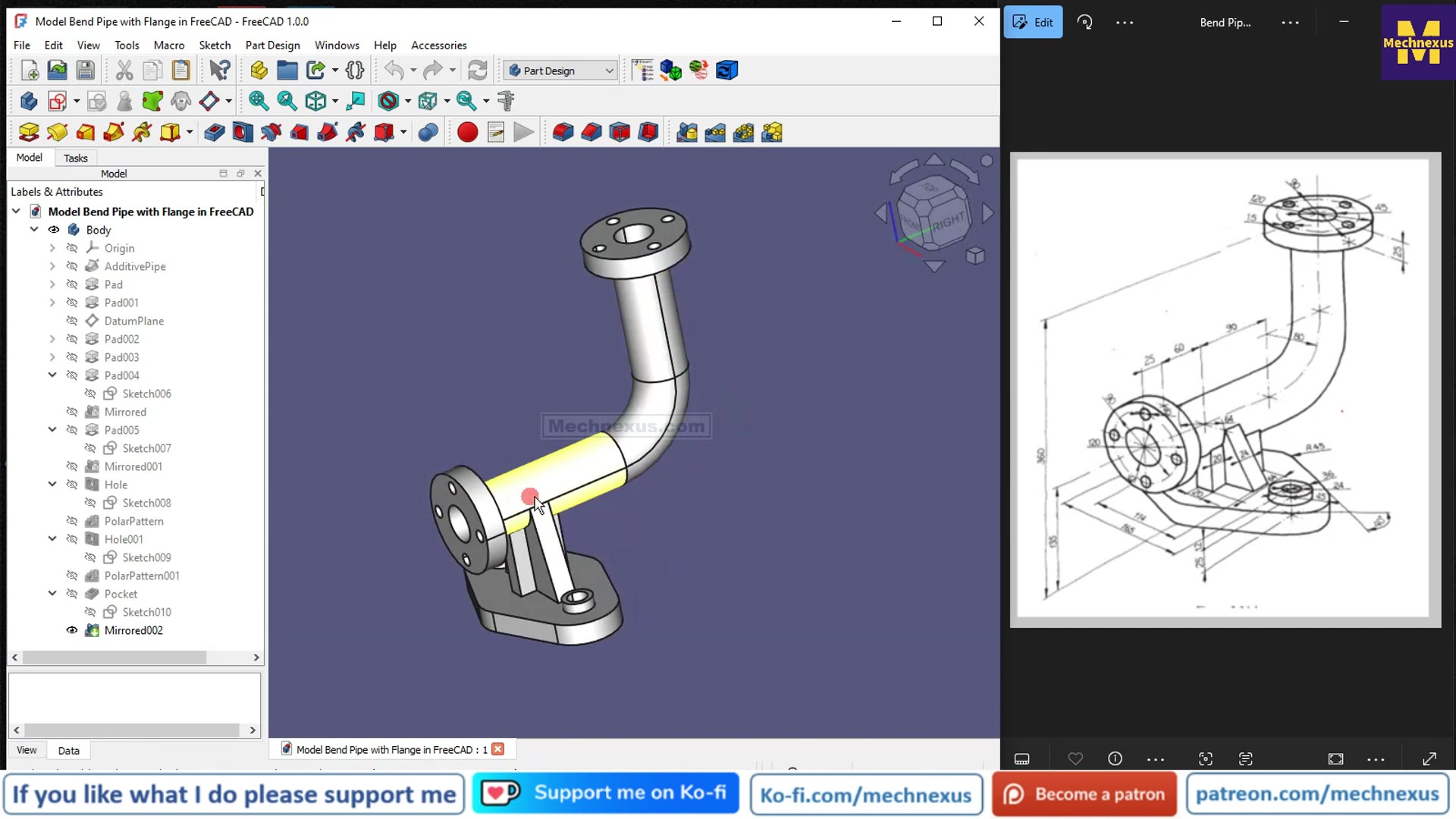
Task: Click the Macro record red button
Action: (x=467, y=133)
